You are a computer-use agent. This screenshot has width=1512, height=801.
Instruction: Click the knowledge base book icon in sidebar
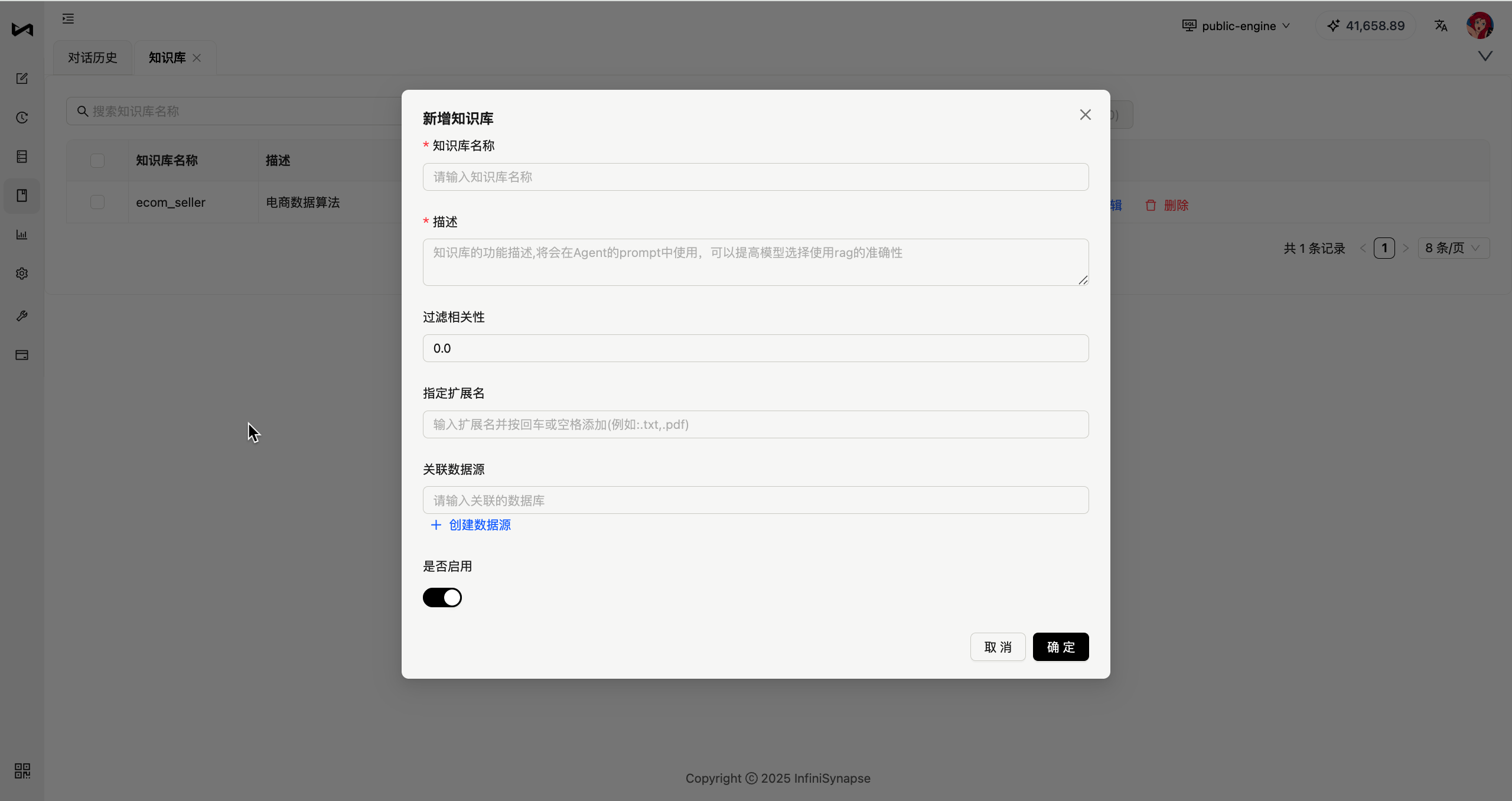pos(22,196)
